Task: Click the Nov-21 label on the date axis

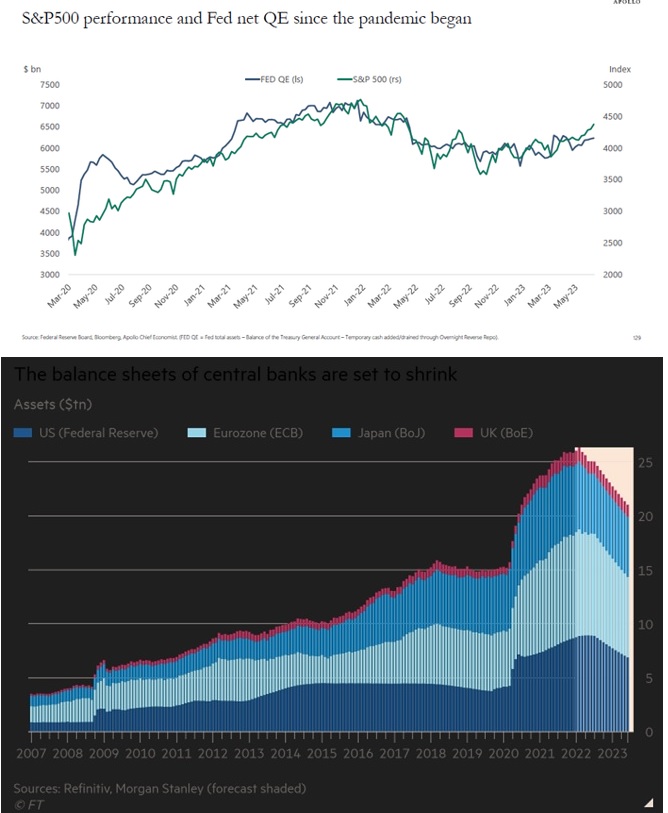Action: click(326, 297)
